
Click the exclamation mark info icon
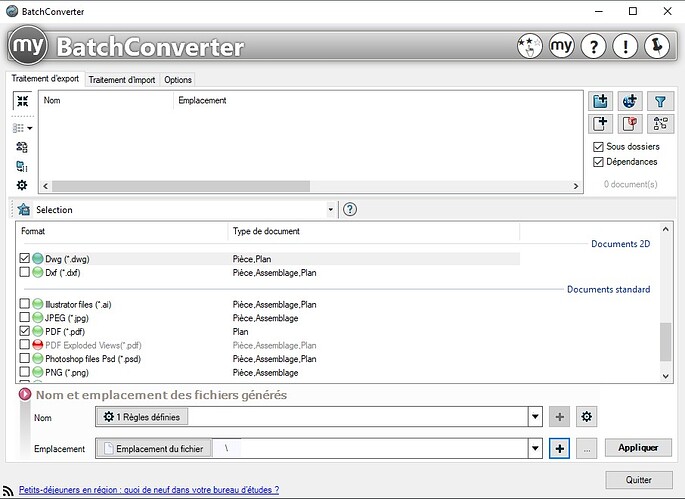pyautogui.click(x=625, y=47)
